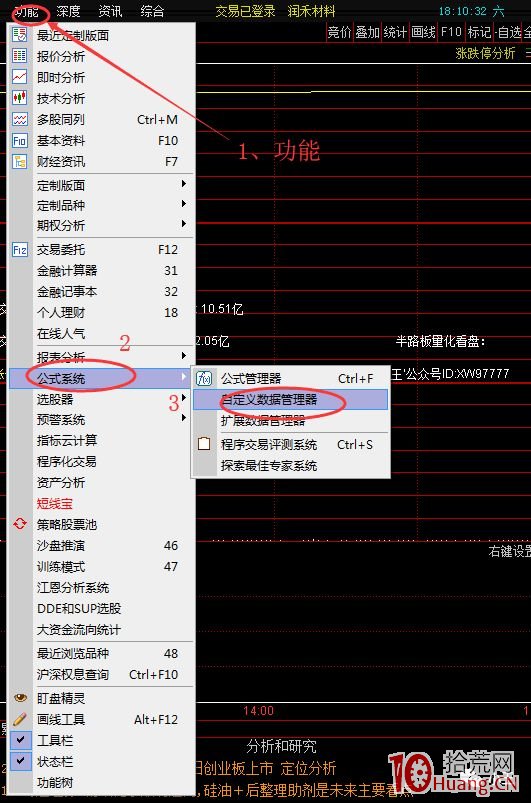Screen dimensions: 531x803
Task: Click the 标记 toolbar button
Action: (x=479, y=32)
